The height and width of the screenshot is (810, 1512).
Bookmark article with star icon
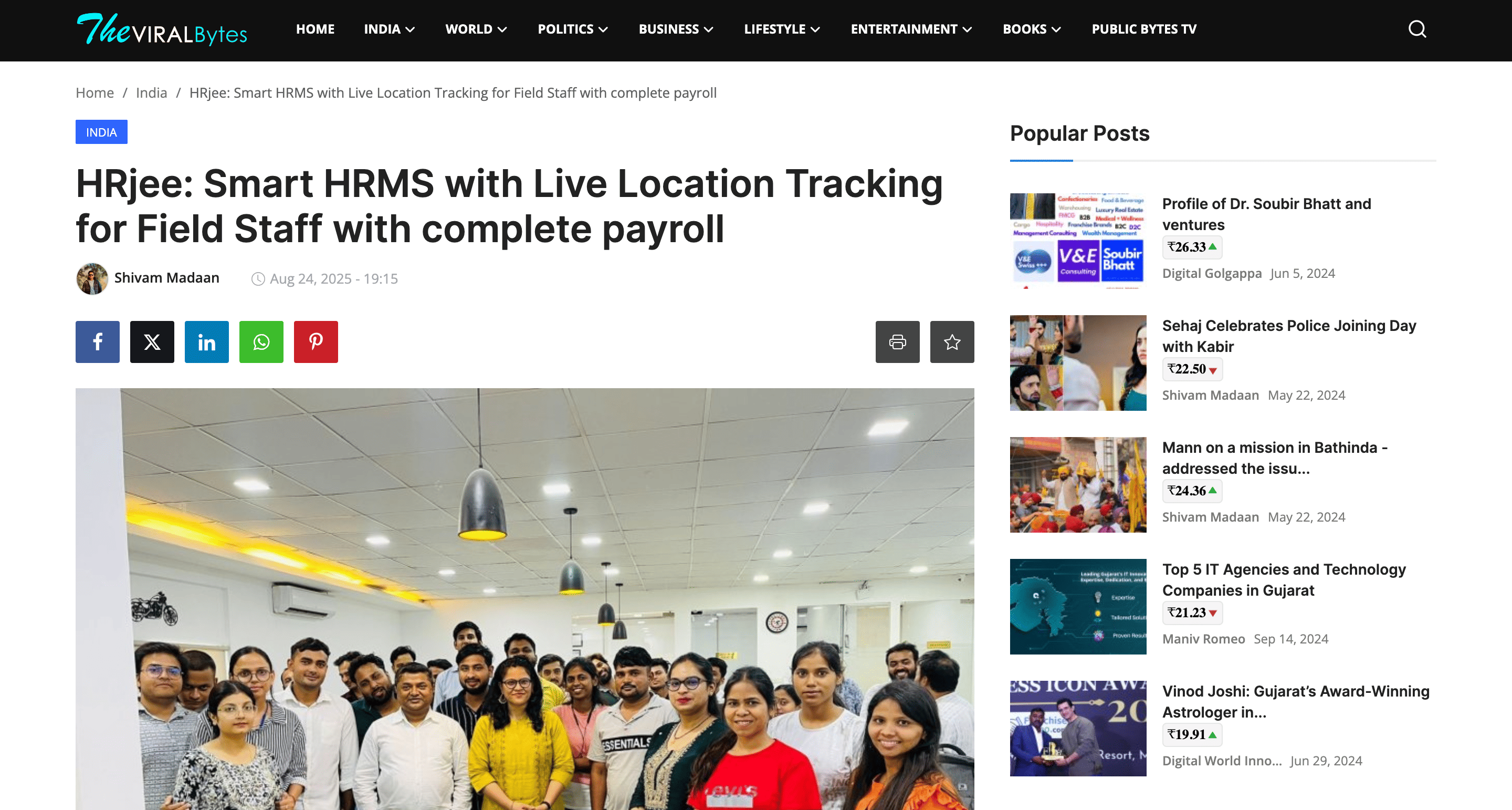951,341
